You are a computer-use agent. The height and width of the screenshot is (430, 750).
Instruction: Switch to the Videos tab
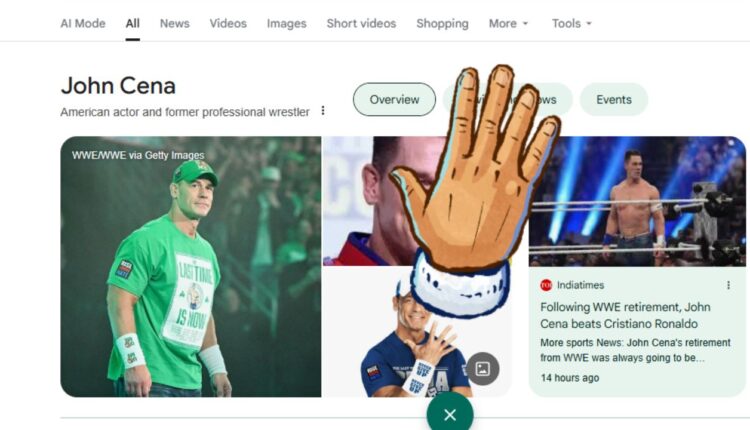(x=228, y=23)
